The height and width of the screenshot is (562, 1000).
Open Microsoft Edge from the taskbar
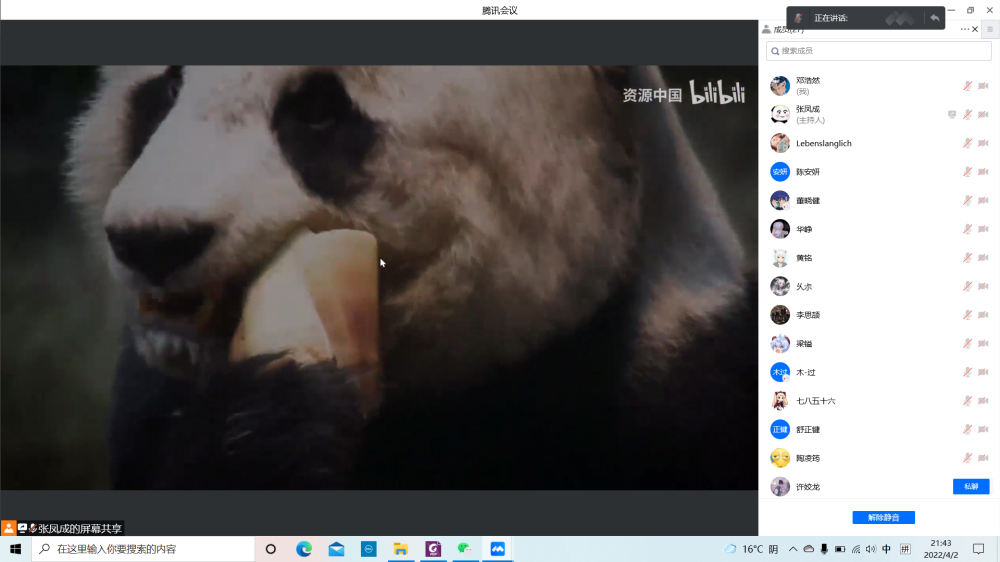click(304, 549)
